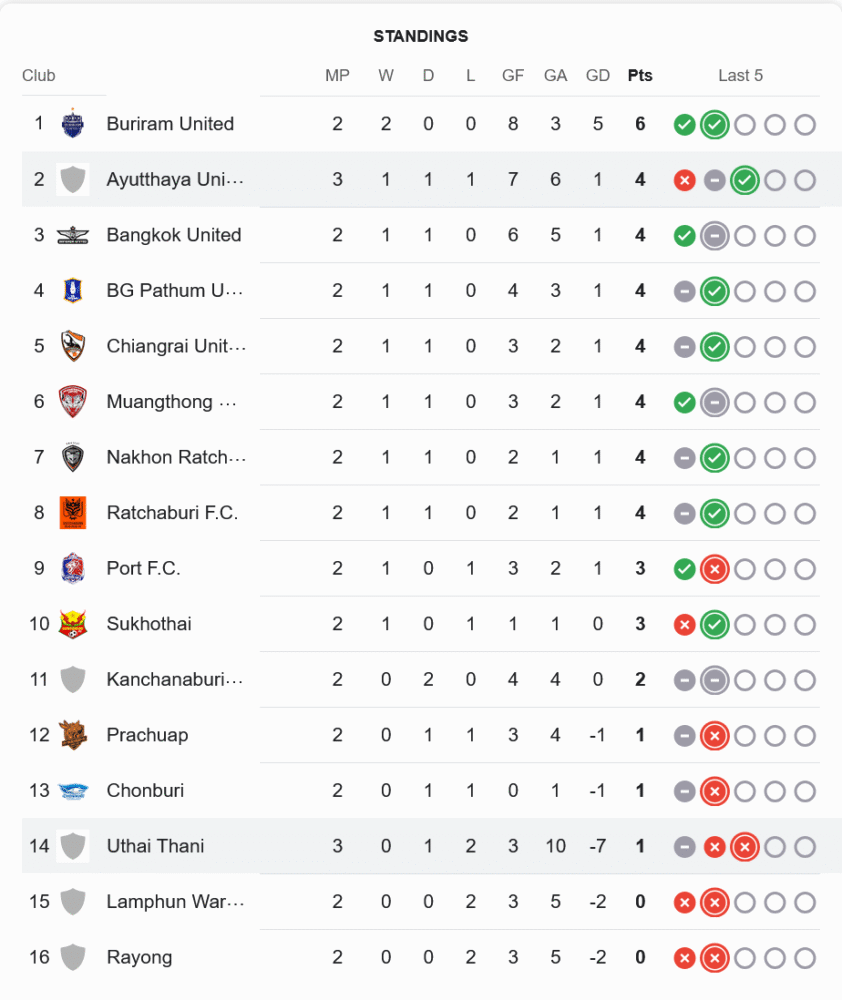The image size is (842, 1000).
Task: Click the MP column header
Action: click(337, 75)
